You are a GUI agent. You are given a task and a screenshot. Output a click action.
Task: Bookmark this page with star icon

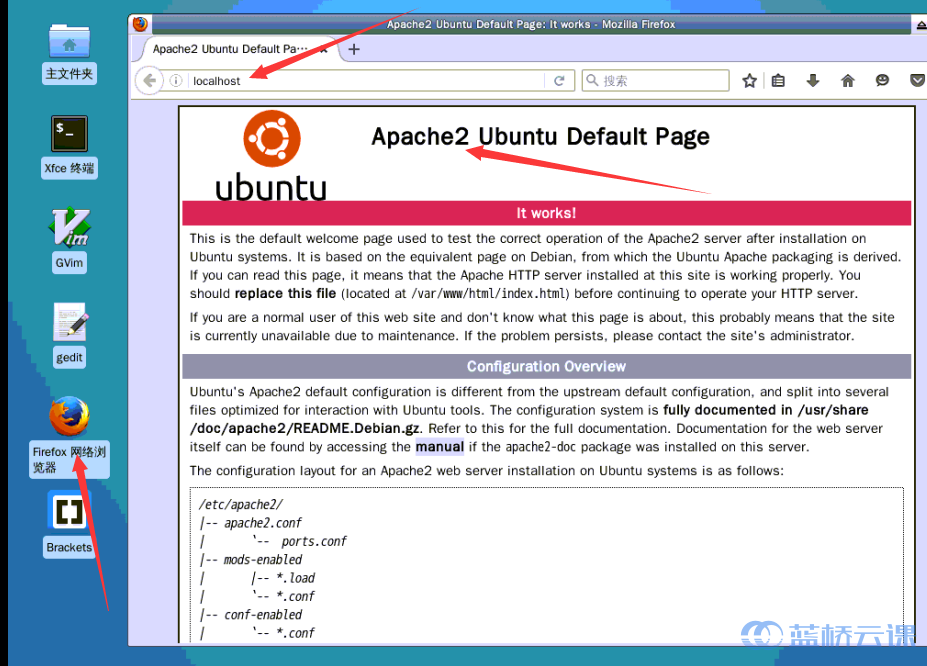click(x=750, y=80)
